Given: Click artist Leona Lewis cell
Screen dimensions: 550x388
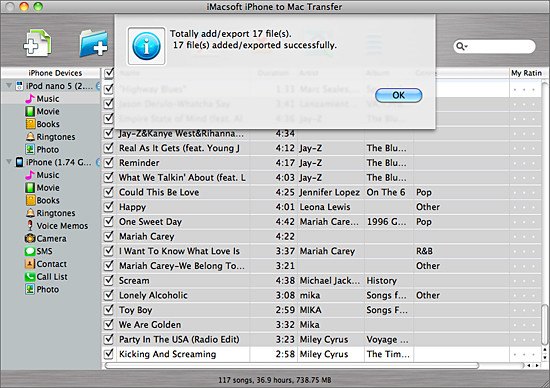Looking at the screenshot, I should 325,207.
